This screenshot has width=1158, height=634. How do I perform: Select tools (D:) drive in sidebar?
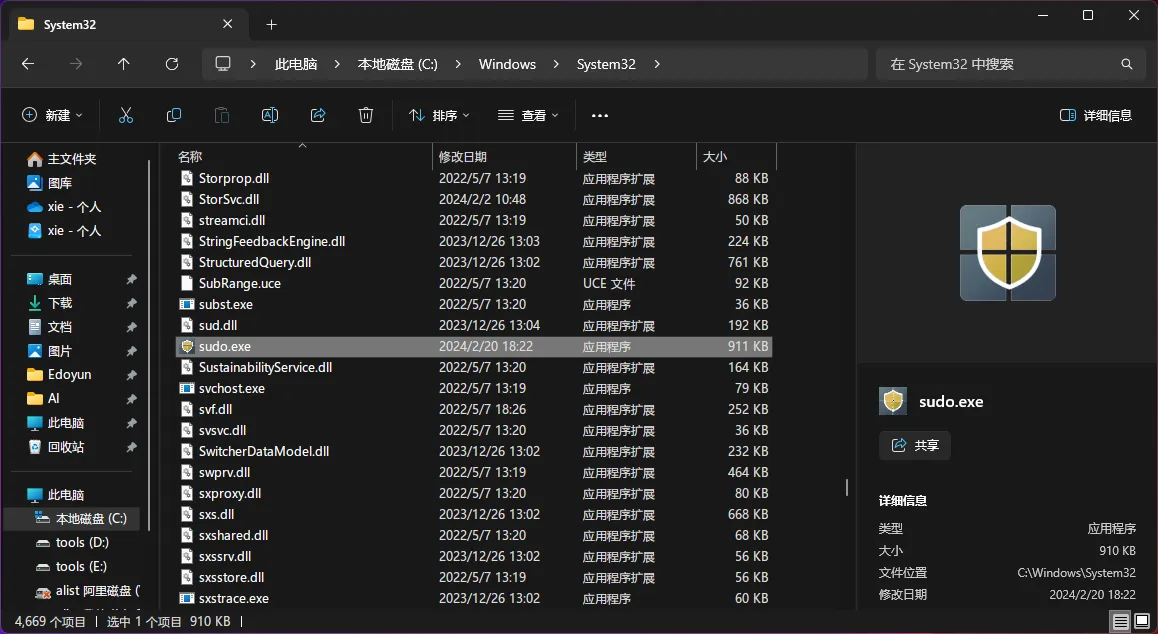72,542
